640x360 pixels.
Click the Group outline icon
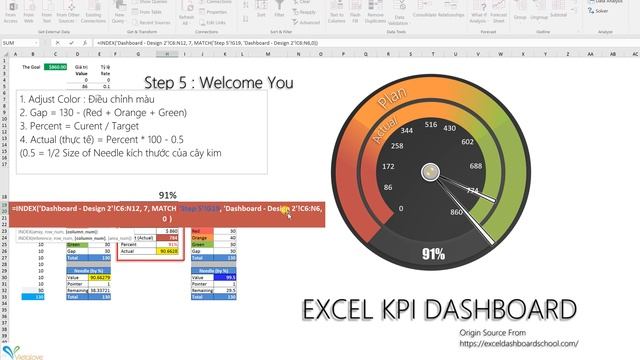pyautogui.click(x=520, y=11)
